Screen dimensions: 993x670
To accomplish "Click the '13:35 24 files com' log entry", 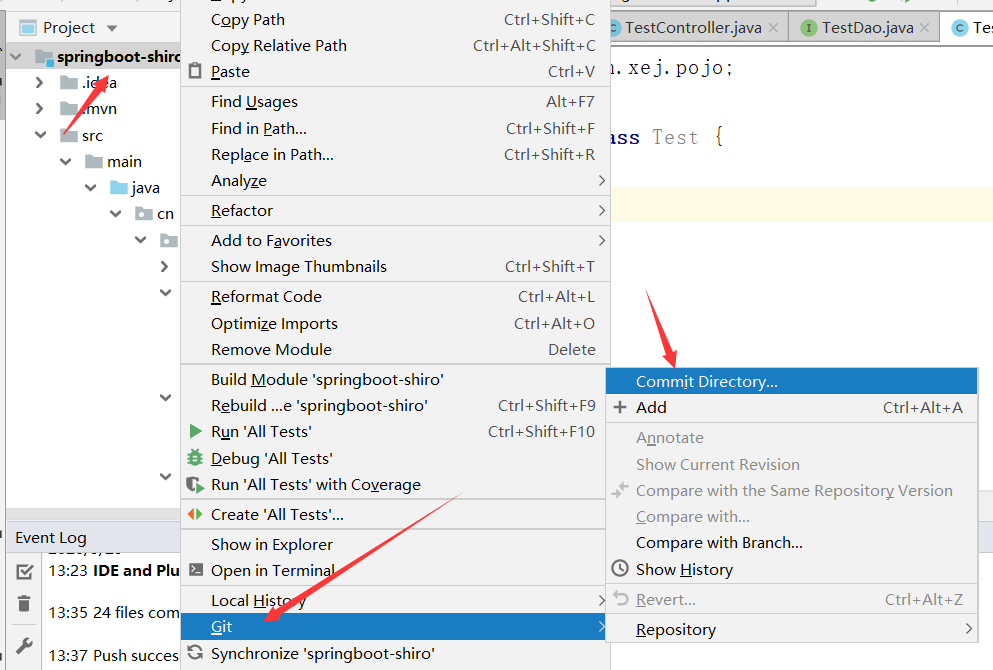I will 113,612.
